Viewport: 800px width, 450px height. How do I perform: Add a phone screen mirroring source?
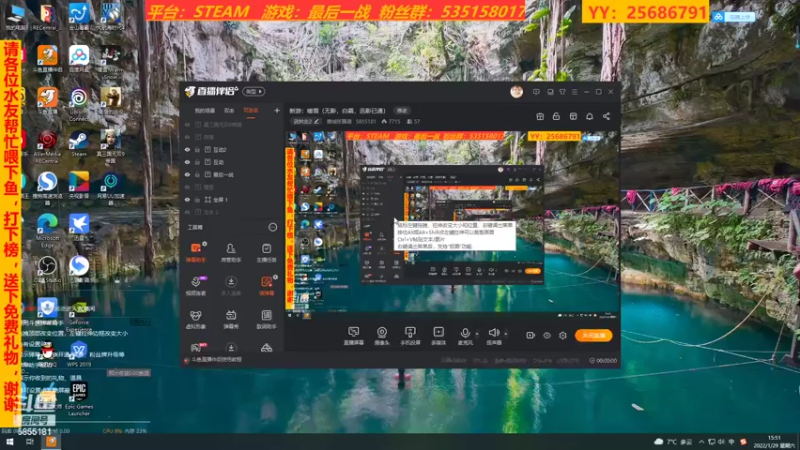410,336
